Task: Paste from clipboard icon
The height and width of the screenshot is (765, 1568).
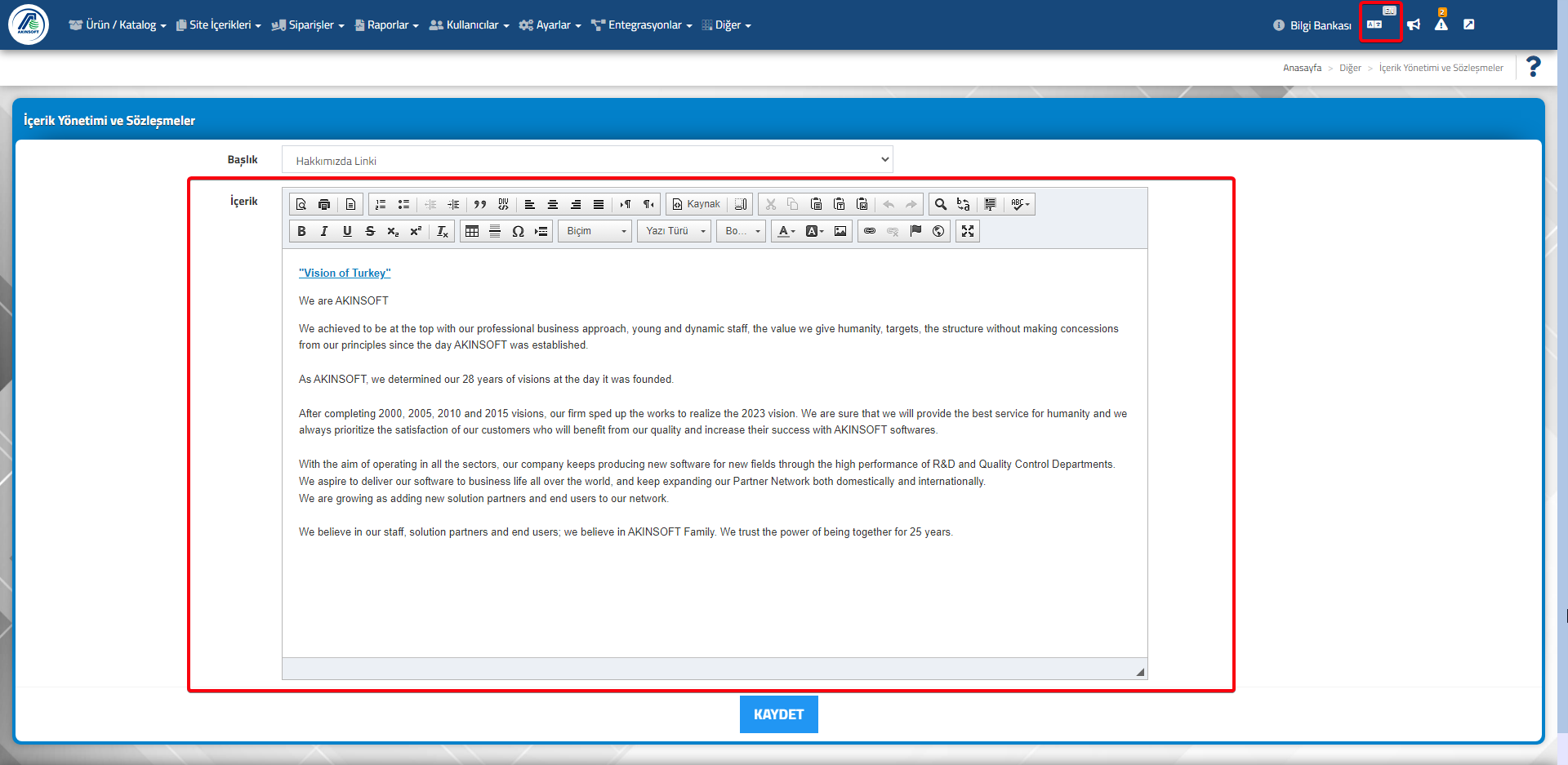Action: pos(816,204)
